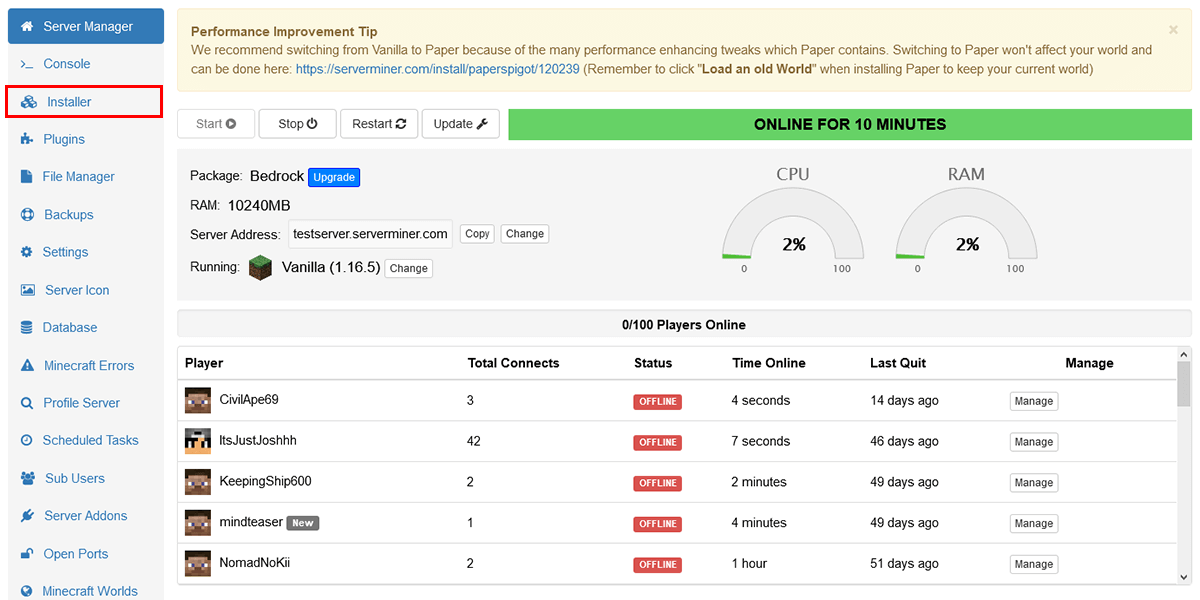The image size is (1200, 600).
Task: Click the Backups lifebuoy icon
Action: [27, 215]
